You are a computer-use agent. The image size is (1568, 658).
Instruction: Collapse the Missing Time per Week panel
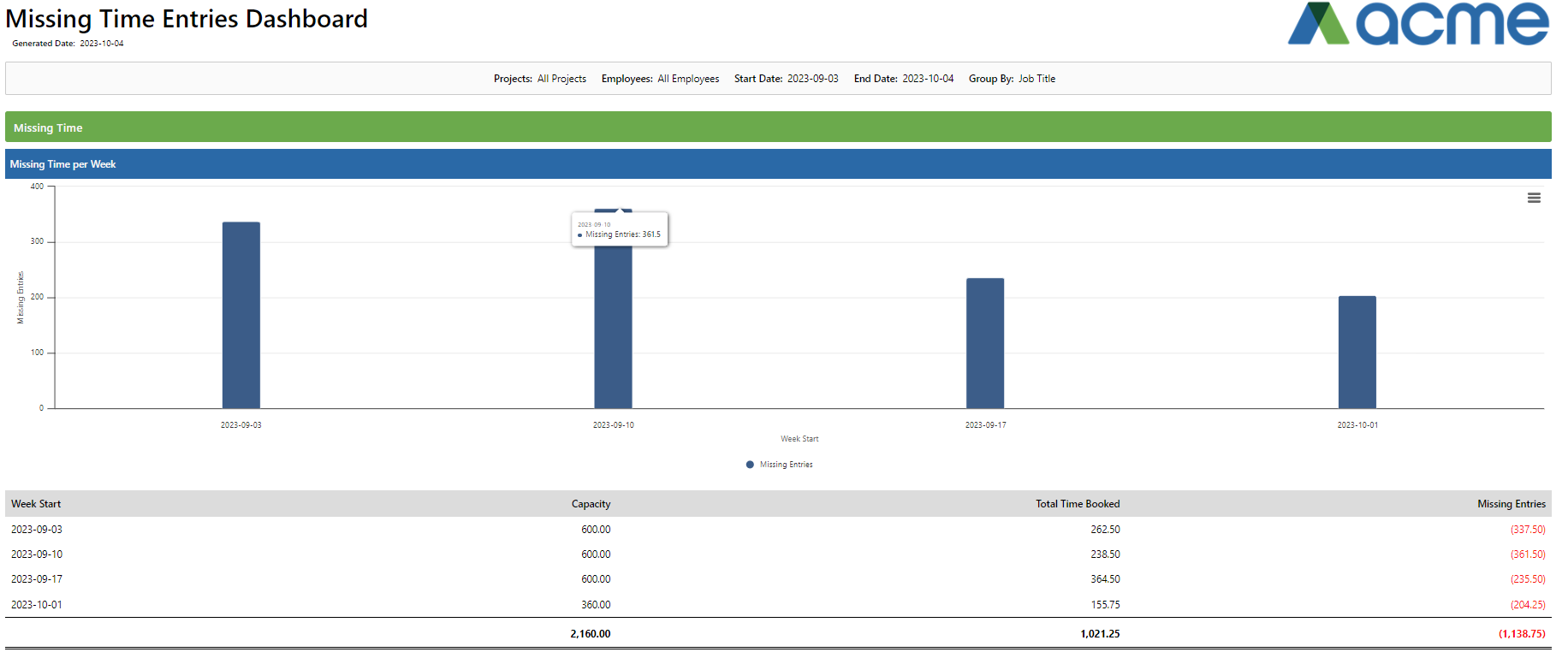778,164
